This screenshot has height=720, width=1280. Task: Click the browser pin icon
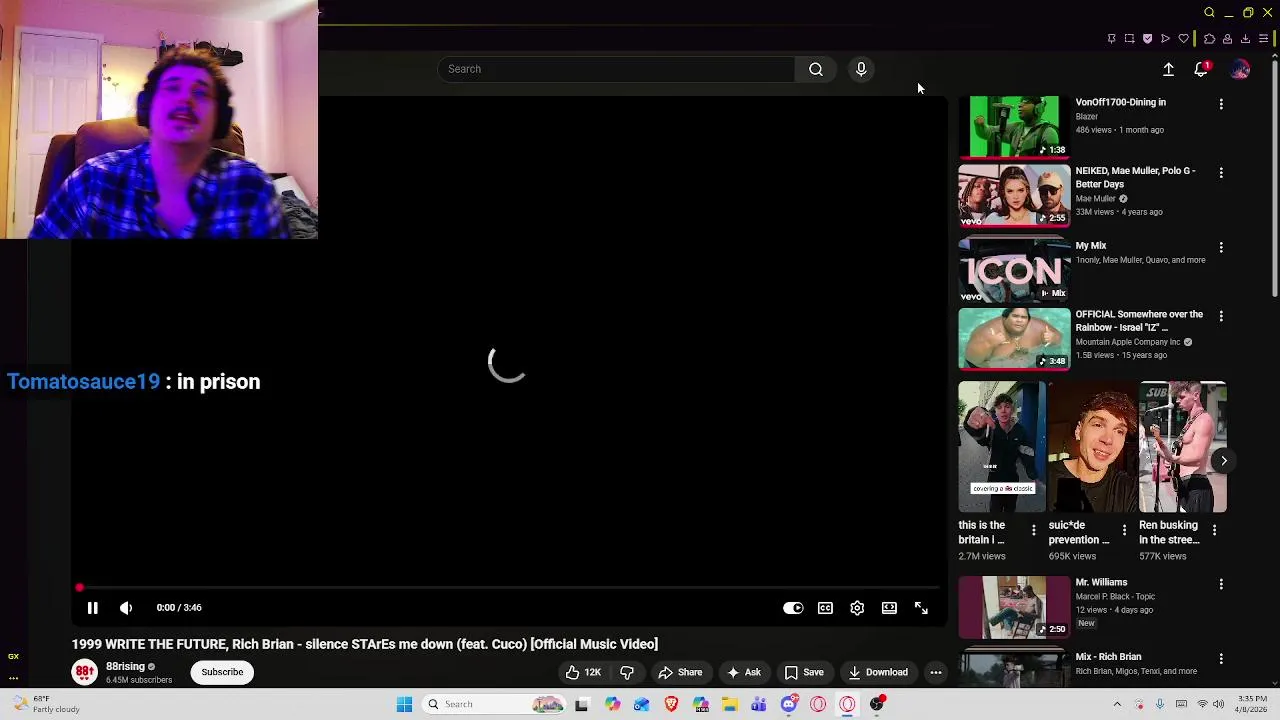pos(1111,39)
